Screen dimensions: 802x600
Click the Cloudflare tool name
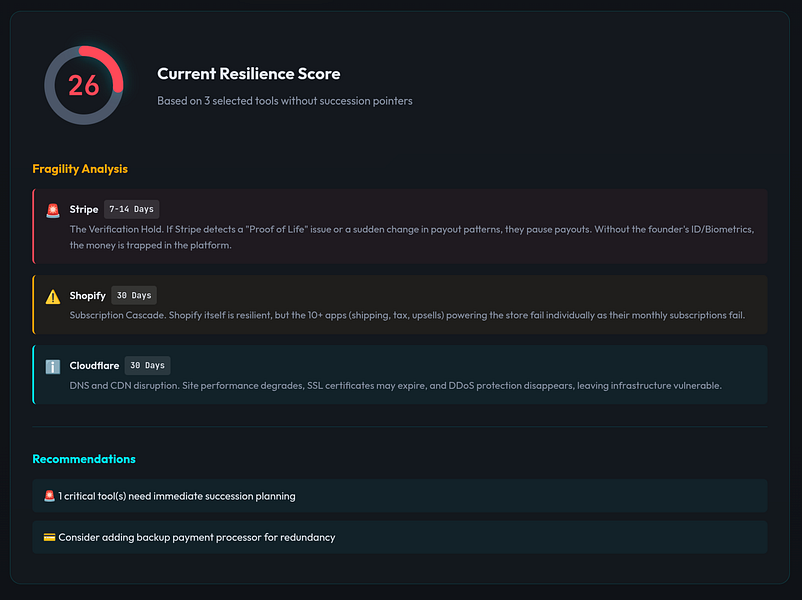coord(94,366)
